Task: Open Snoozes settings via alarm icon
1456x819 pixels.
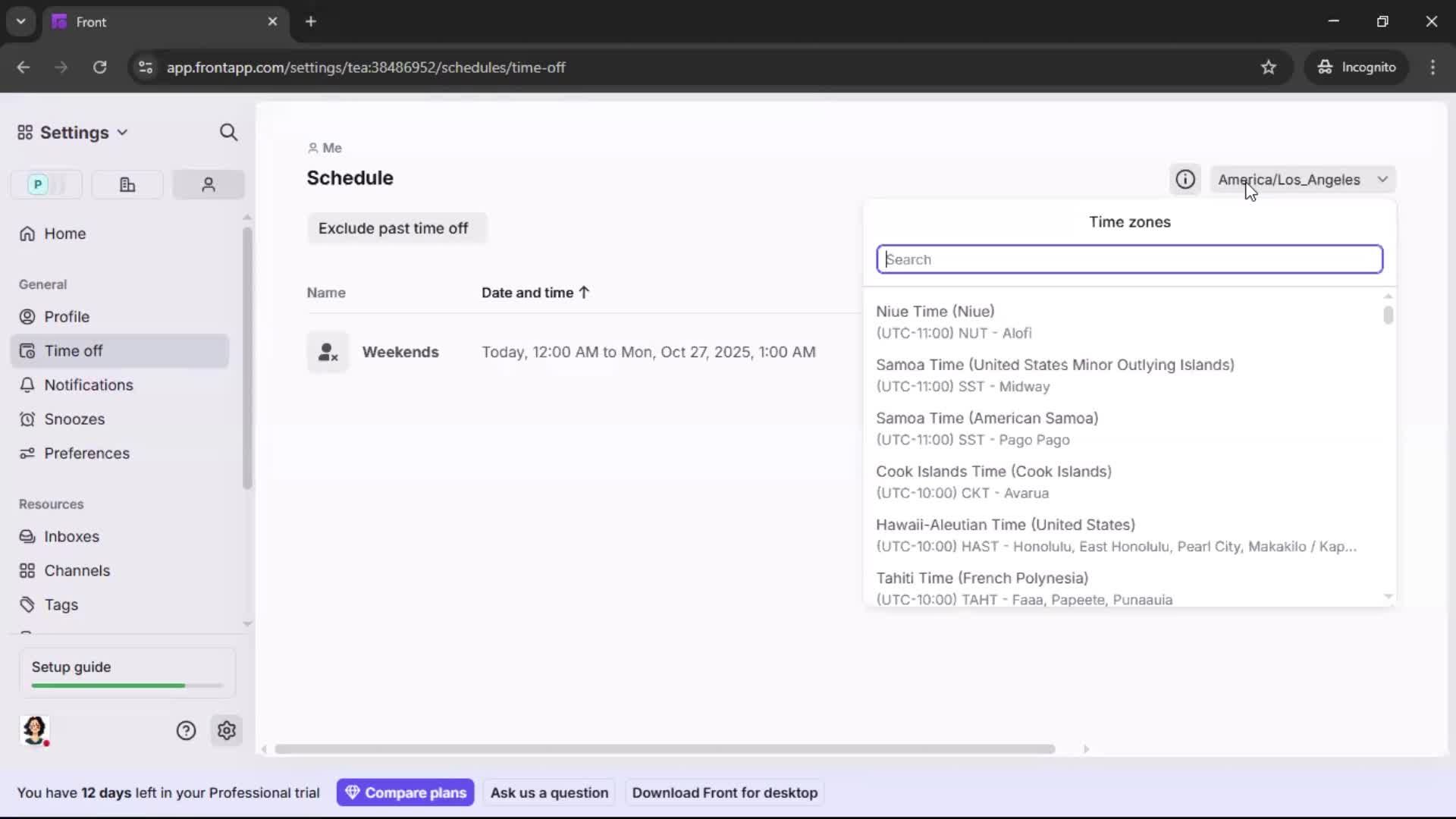Action: tap(73, 419)
